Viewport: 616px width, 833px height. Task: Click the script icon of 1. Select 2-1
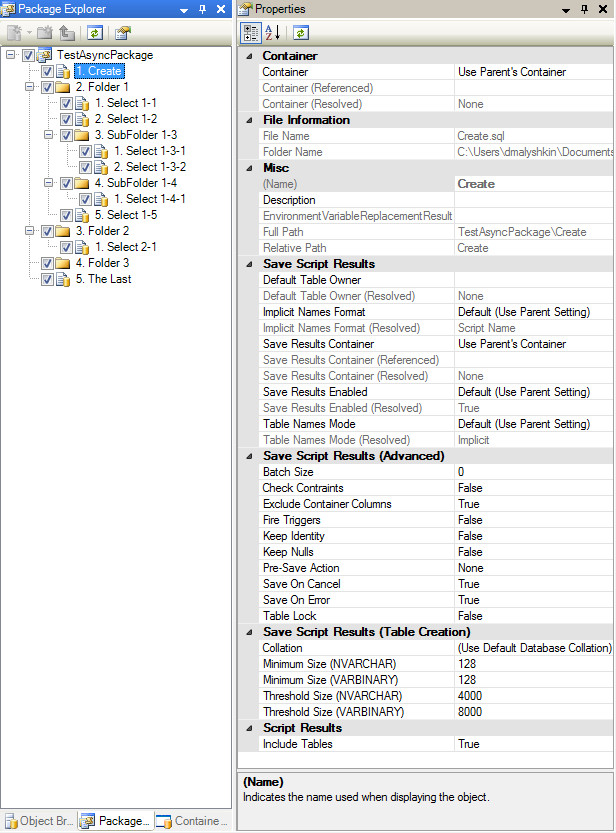(82, 247)
